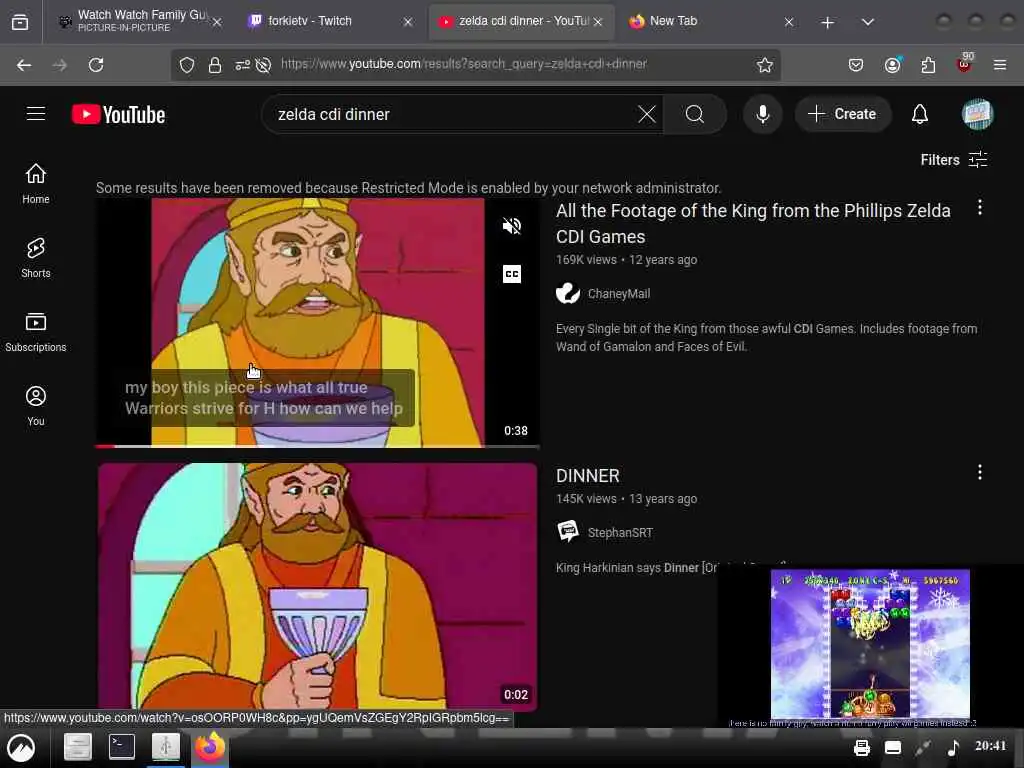Image resolution: width=1024 pixels, height=768 pixels.
Task: Go forward with the browser forward arrow
Action: pyautogui.click(x=59, y=65)
